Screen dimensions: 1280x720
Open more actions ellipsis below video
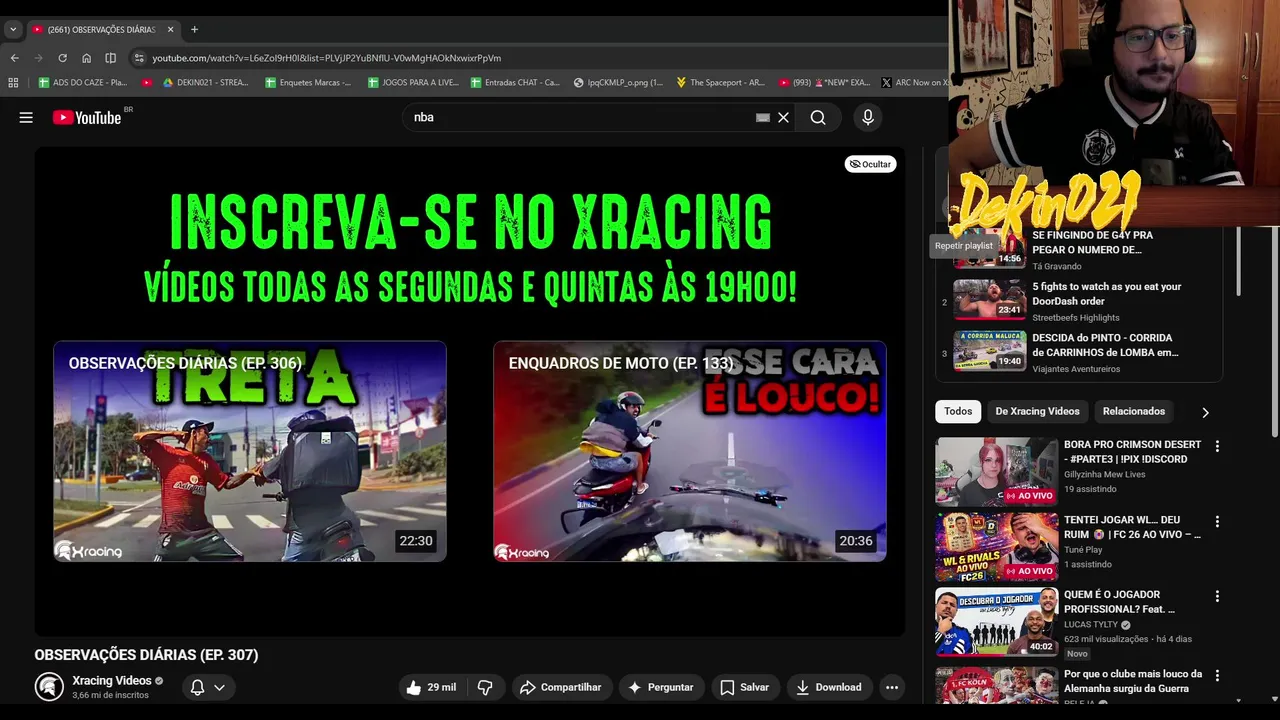[892, 687]
